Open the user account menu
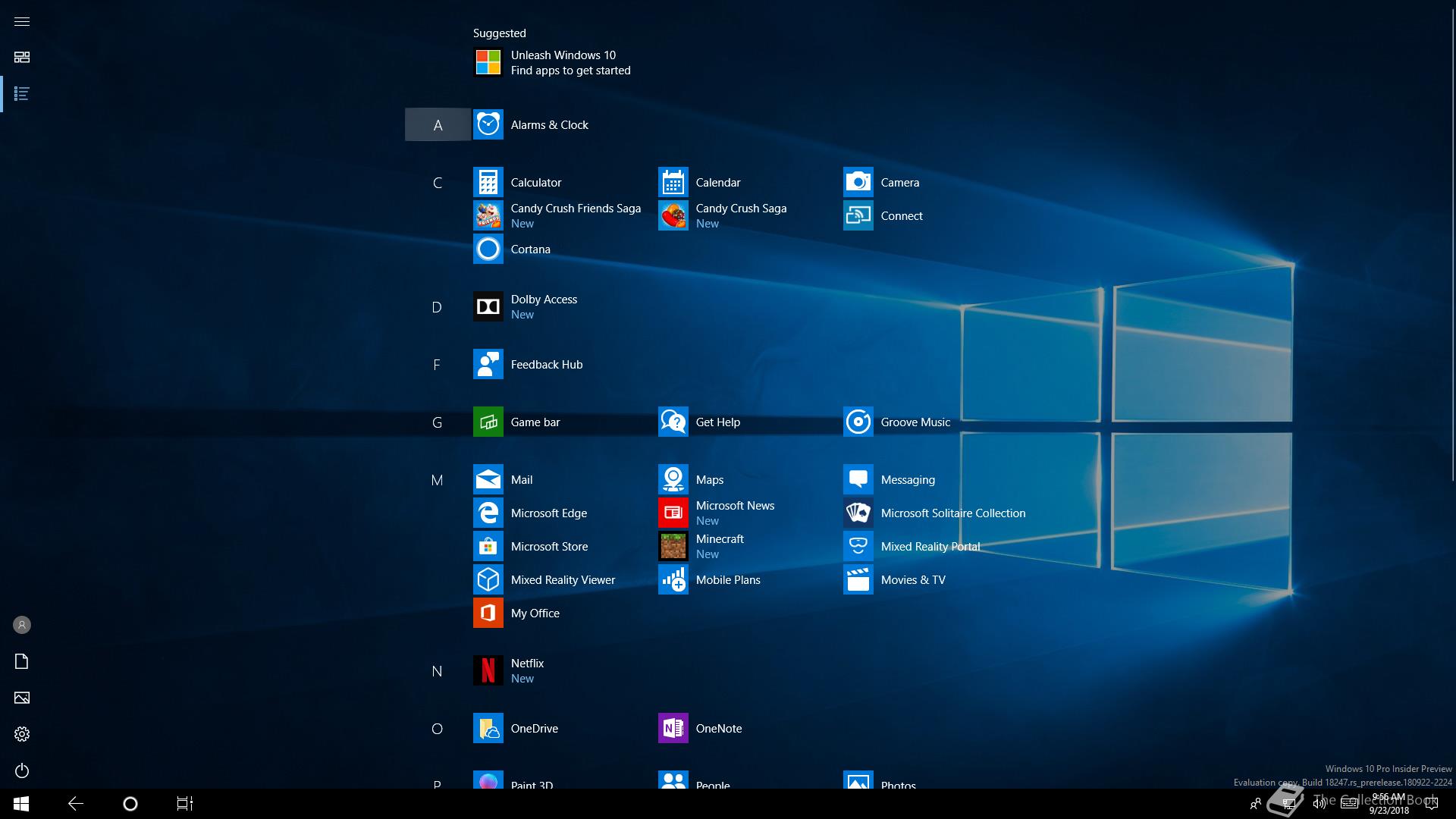The image size is (1456, 819). pos(22,625)
